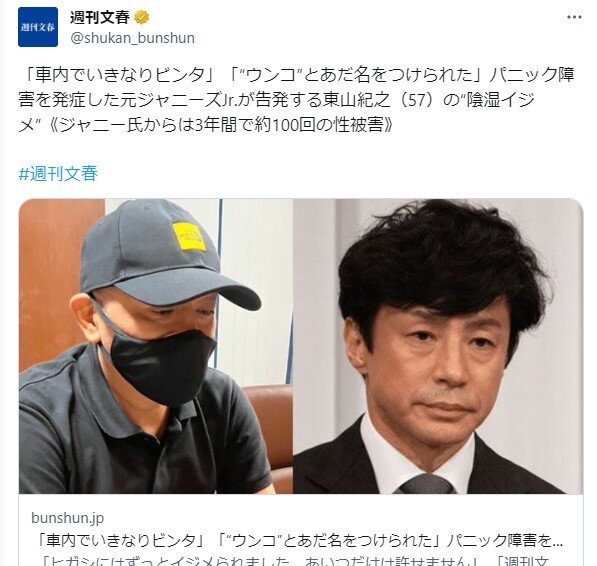Open the three-dot more options menu
This screenshot has width=597, height=566.
[574, 17]
